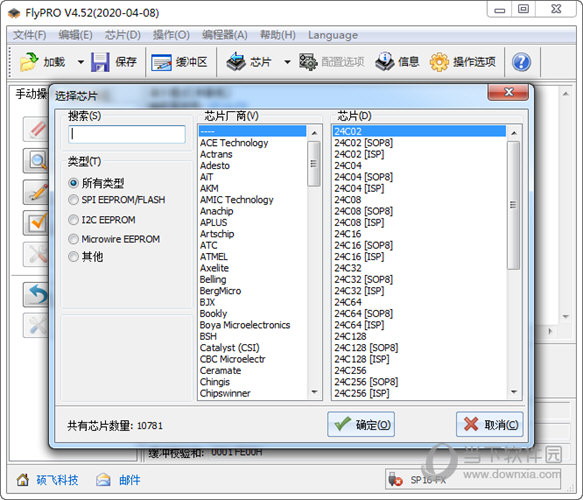Open the 芯片(D) menu
Image resolution: width=583 pixels, height=500 pixels.
coord(122,35)
